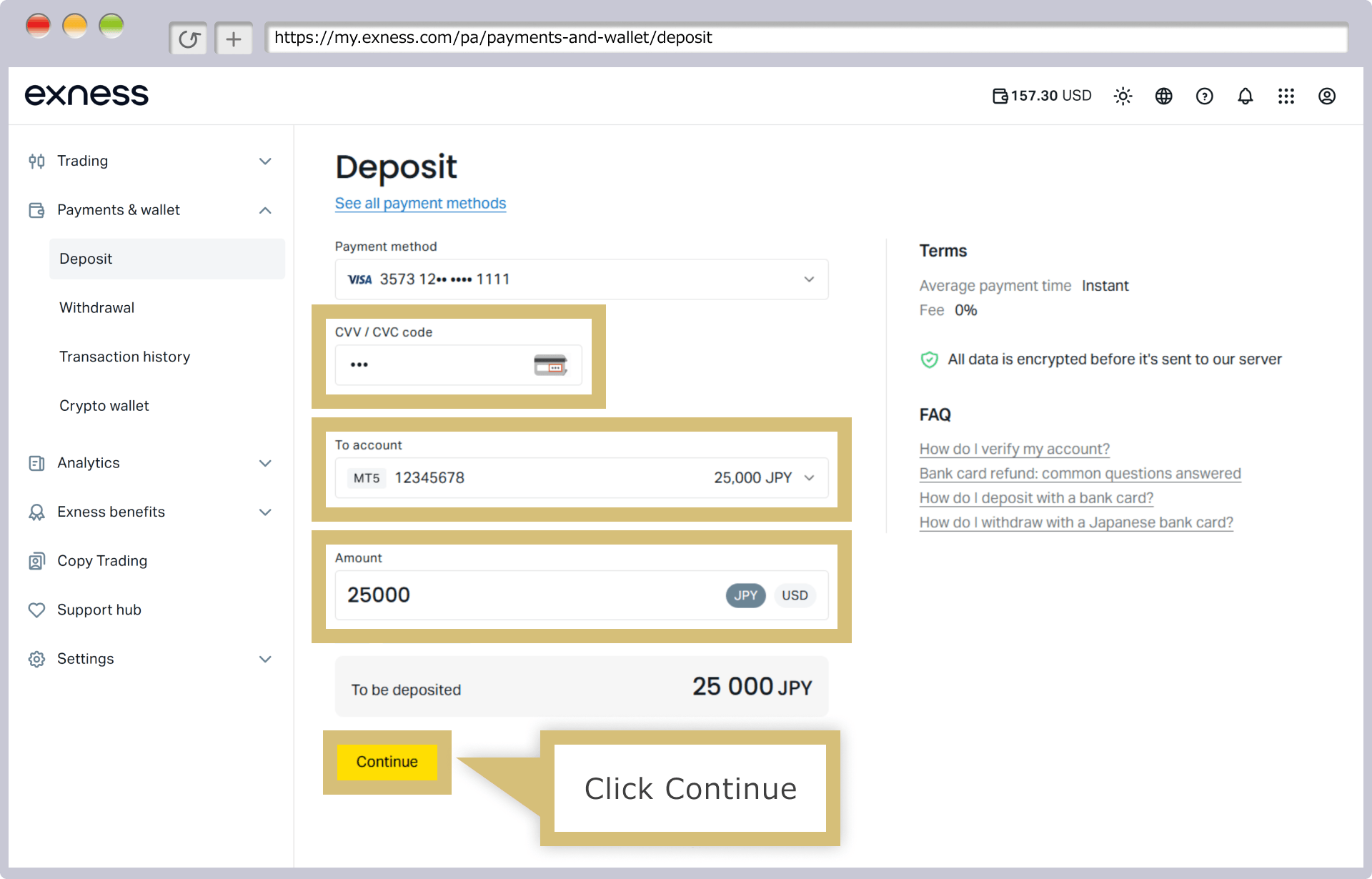Open Copy Trading menu item
Viewport: 1372px width, 879px height.
[102, 561]
